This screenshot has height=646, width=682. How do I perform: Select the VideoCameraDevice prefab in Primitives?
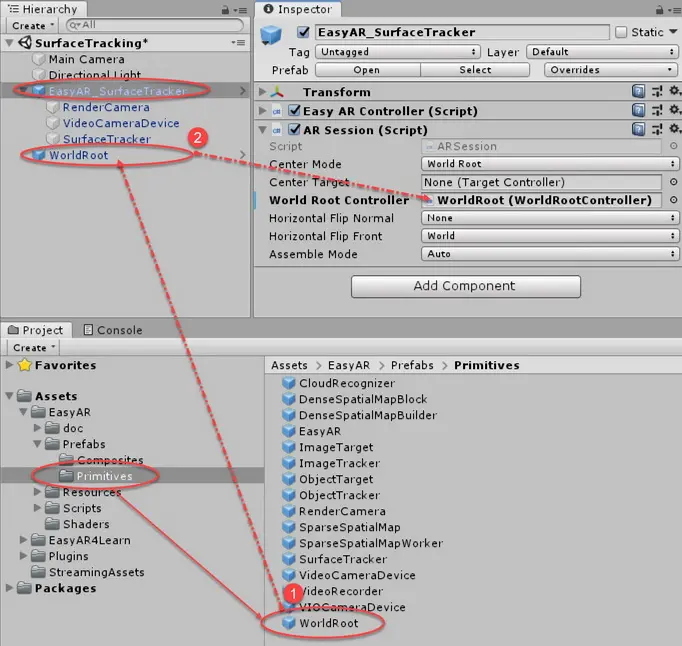[x=349, y=575]
